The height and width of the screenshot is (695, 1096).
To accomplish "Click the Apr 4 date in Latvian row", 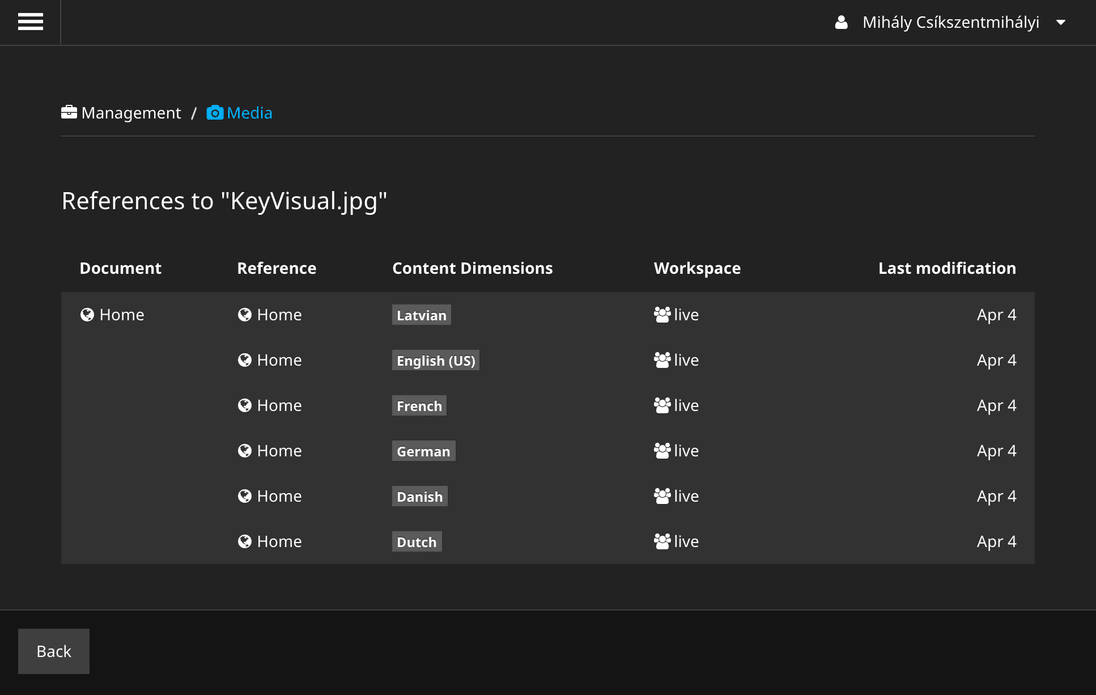I will pos(997,315).
